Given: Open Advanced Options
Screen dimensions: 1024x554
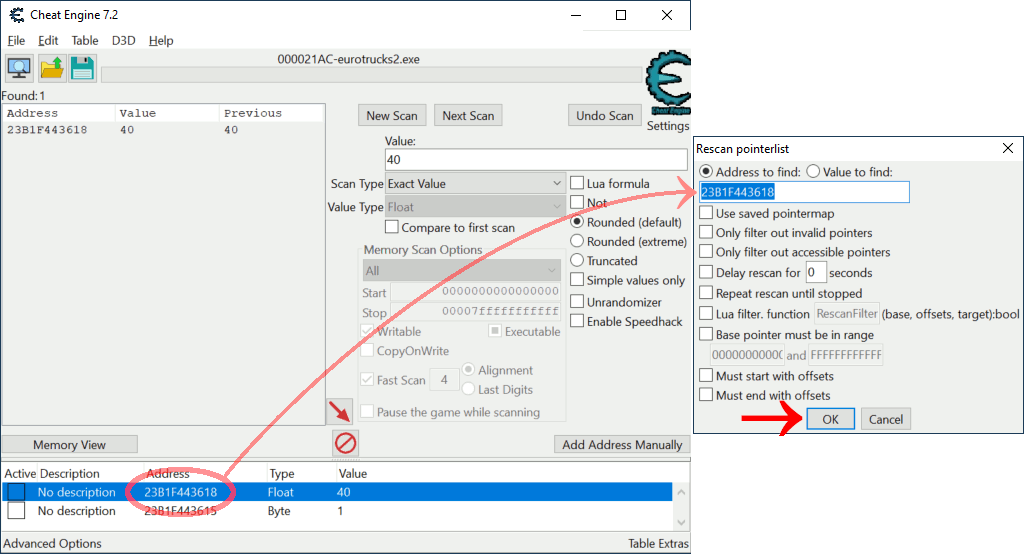Looking at the screenshot, I should point(52,544).
